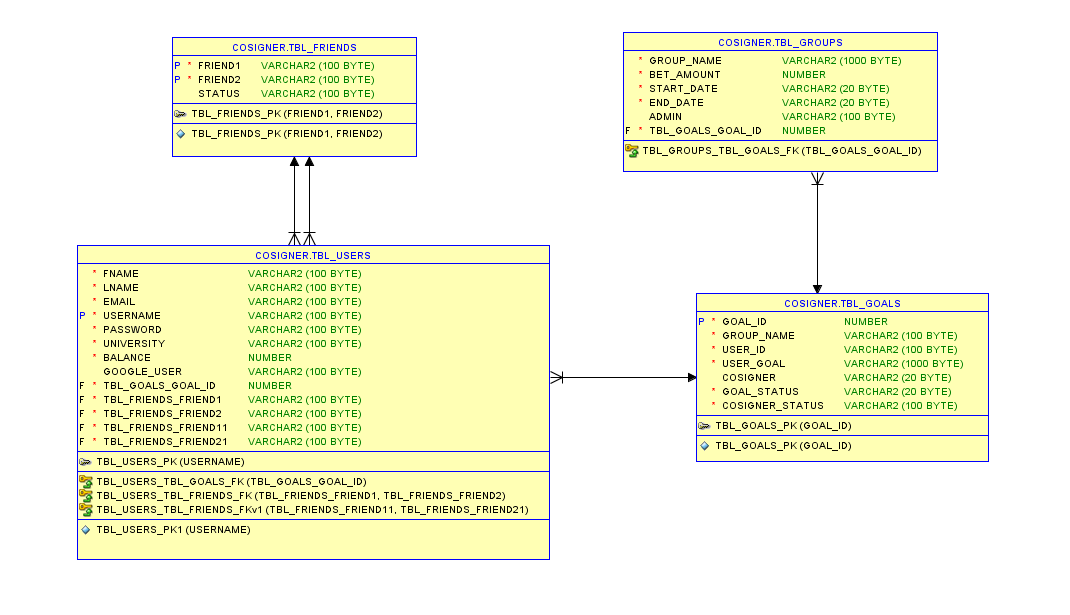The image size is (1070, 615).
Task: Select the COSIGNER.TBL_GROUPS table title
Action: (780, 43)
